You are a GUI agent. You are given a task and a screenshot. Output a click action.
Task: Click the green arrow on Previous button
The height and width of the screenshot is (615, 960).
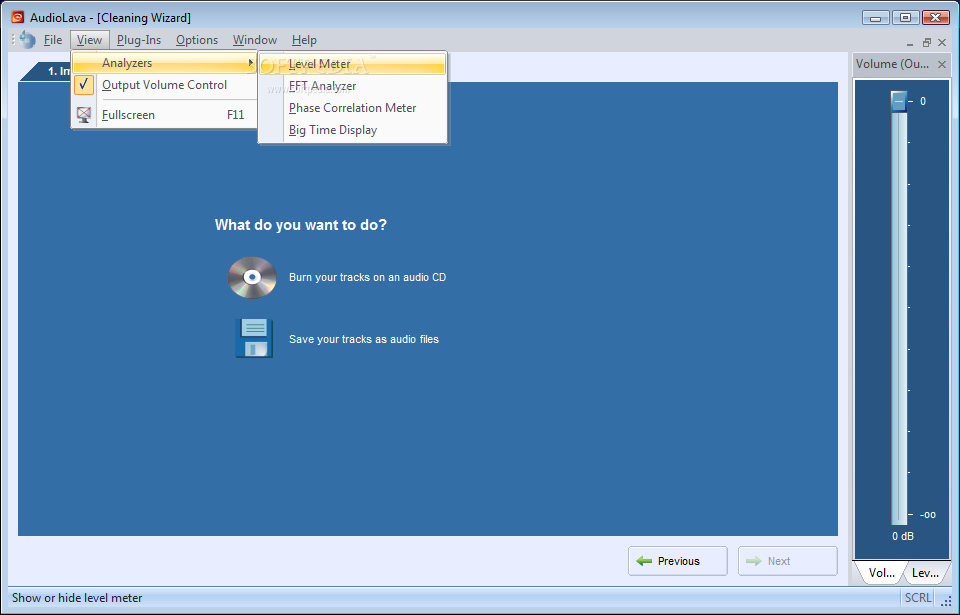click(x=644, y=561)
